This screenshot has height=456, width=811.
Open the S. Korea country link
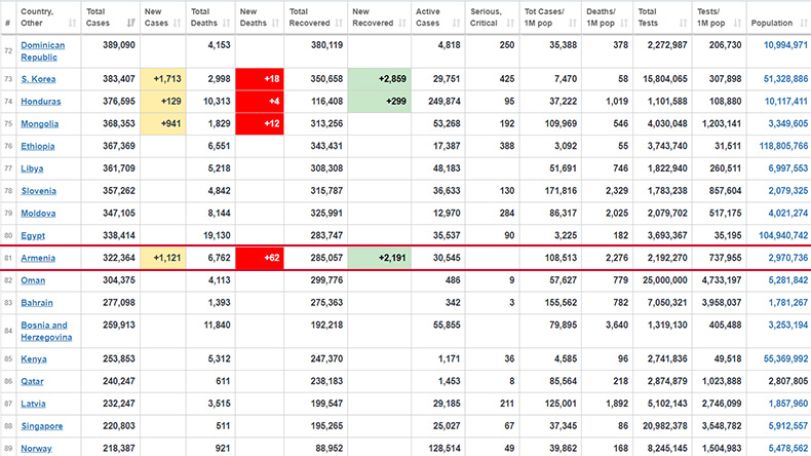coord(38,79)
